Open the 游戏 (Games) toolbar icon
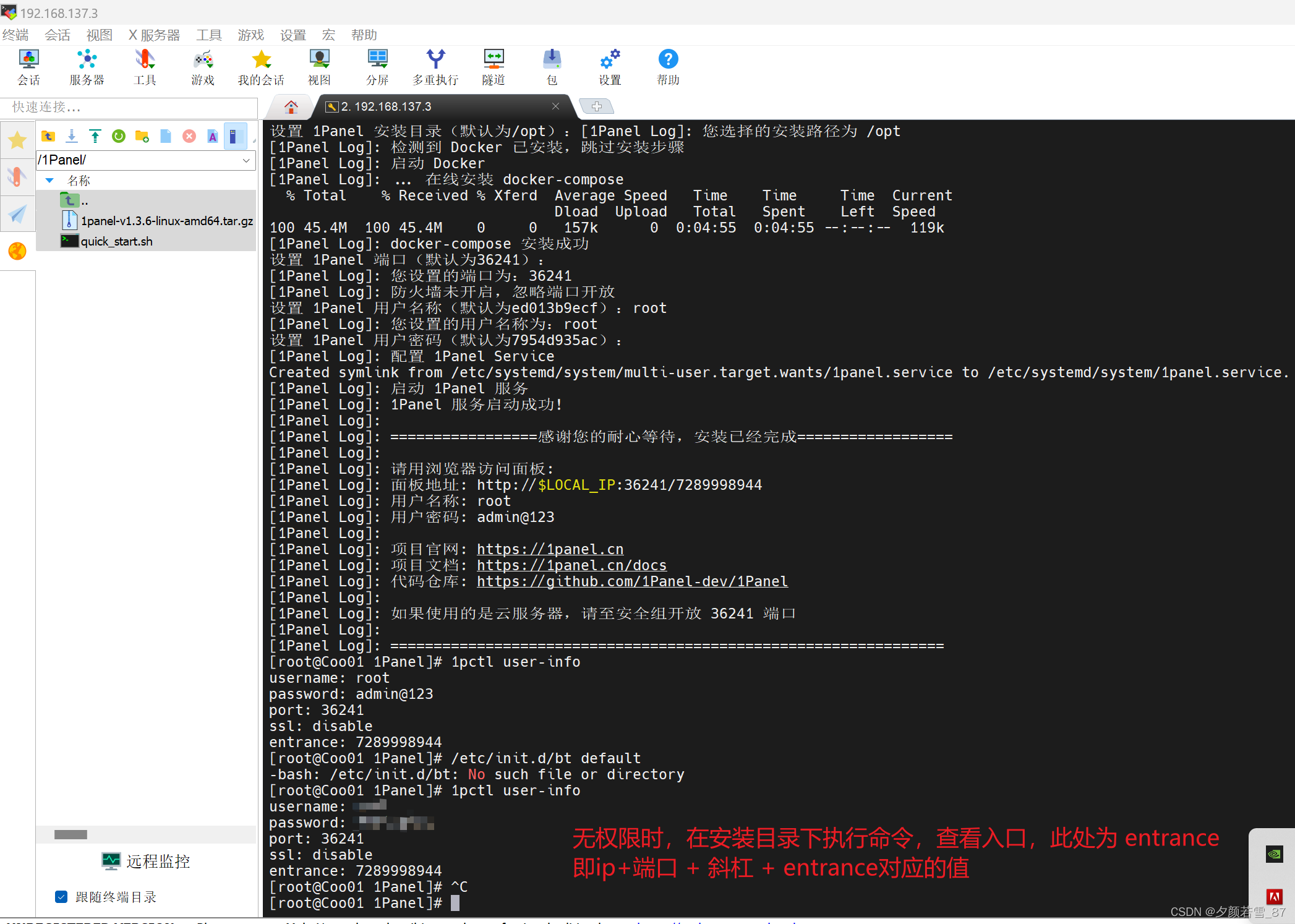Viewport: 1295px width, 924px height. point(203,67)
